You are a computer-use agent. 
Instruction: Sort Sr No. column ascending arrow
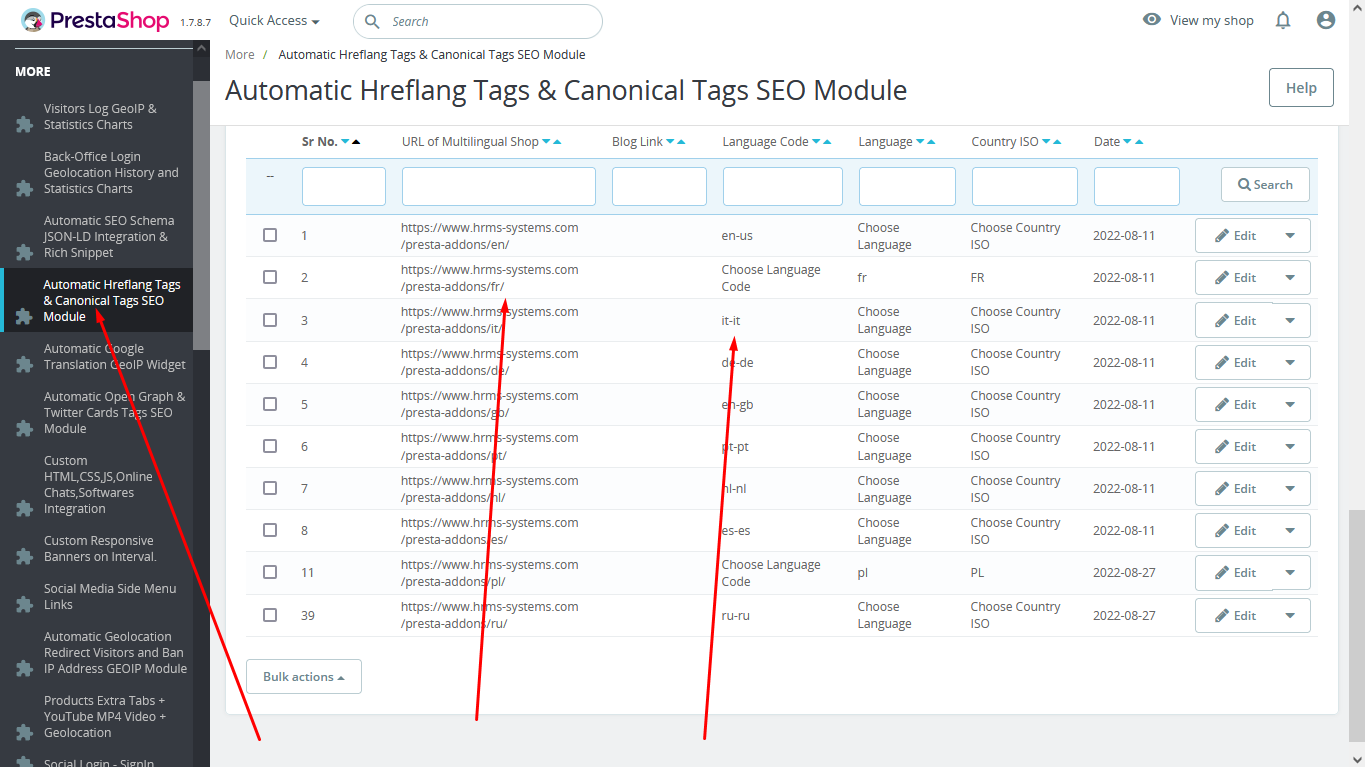[356, 142]
